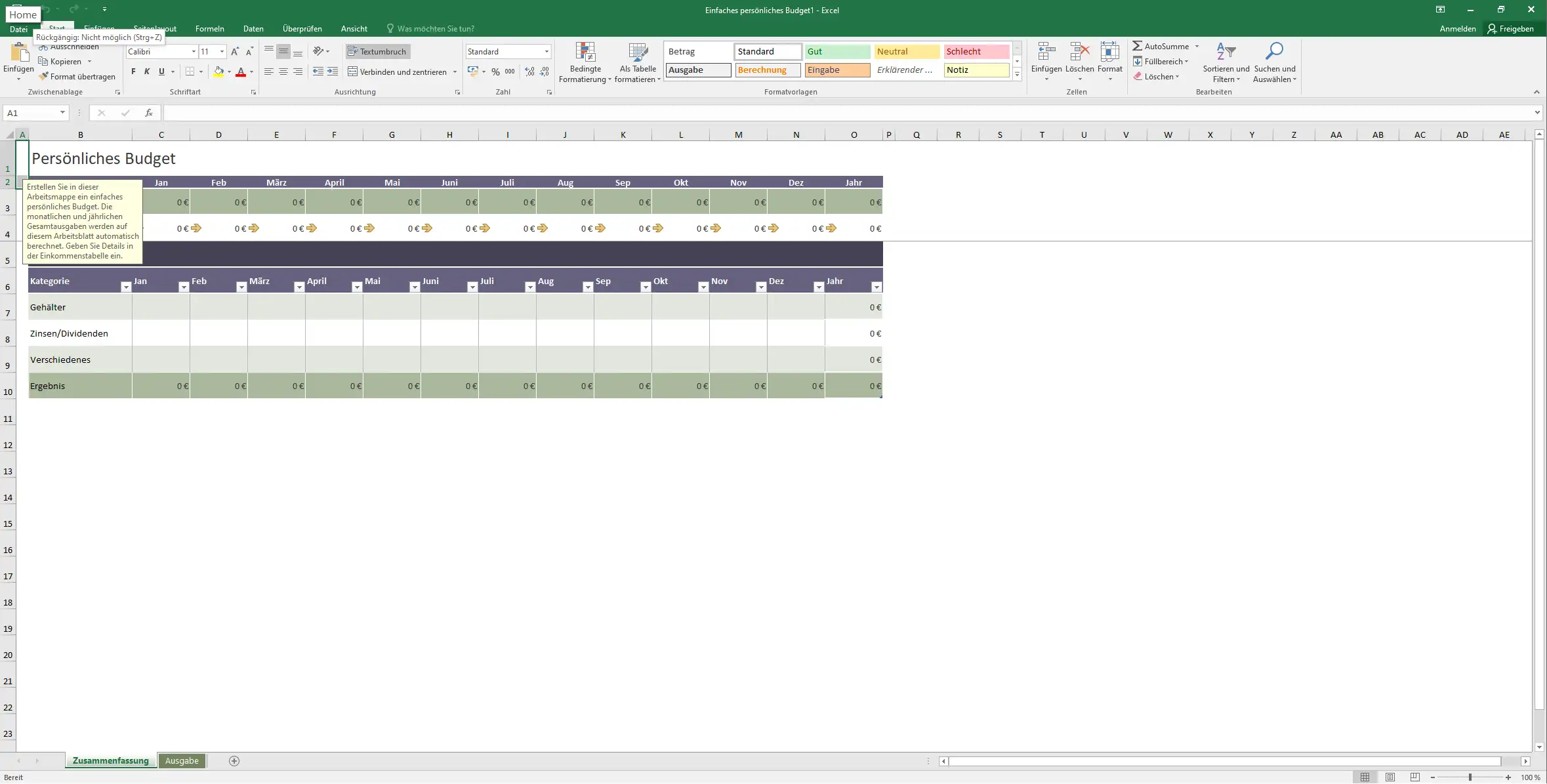Viewport: 1547px width, 784px height.
Task: Toggle bold formatting (F)
Action: coord(133,72)
